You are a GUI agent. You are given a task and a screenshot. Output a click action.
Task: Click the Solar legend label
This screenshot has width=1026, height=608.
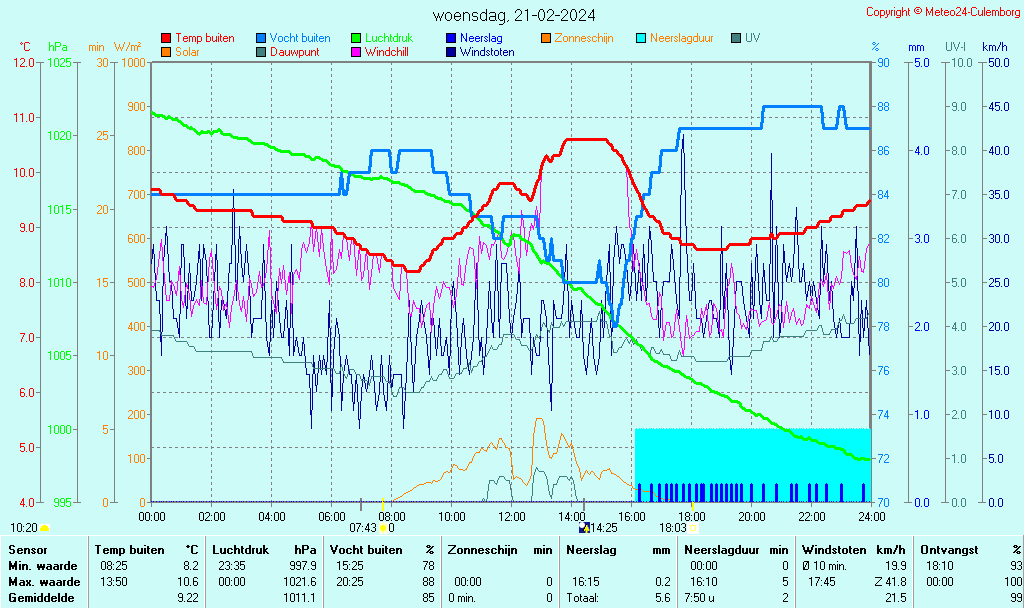(187, 52)
